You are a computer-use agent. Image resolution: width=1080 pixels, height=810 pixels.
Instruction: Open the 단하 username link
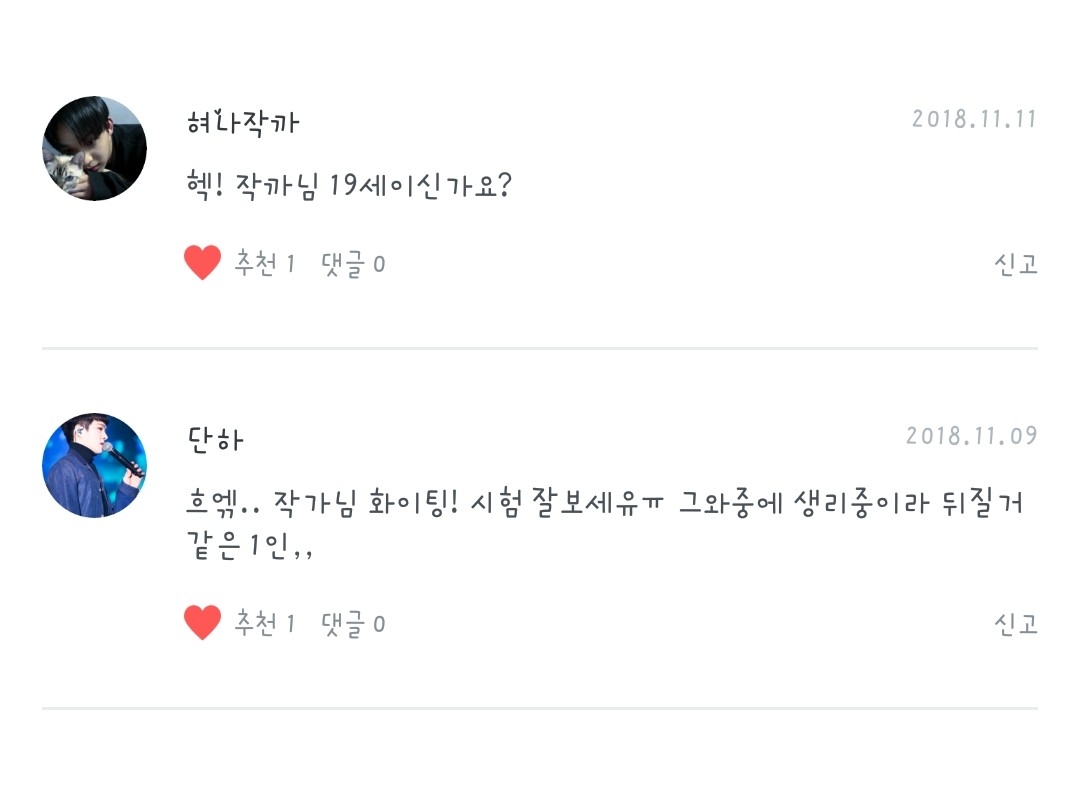(215, 439)
